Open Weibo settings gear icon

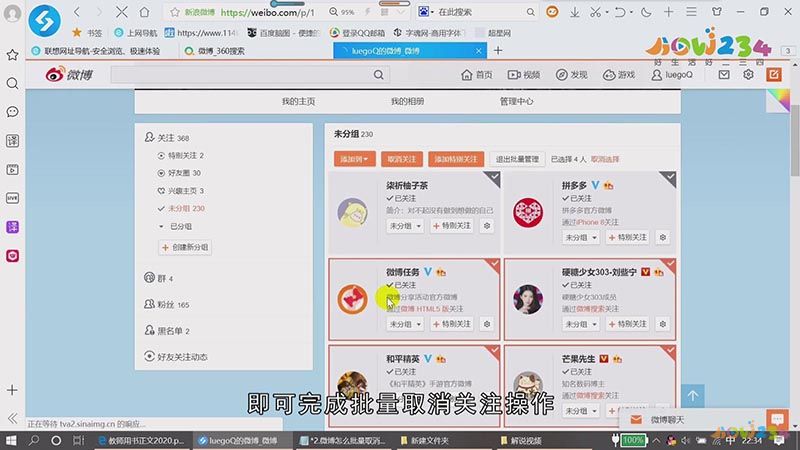748,75
